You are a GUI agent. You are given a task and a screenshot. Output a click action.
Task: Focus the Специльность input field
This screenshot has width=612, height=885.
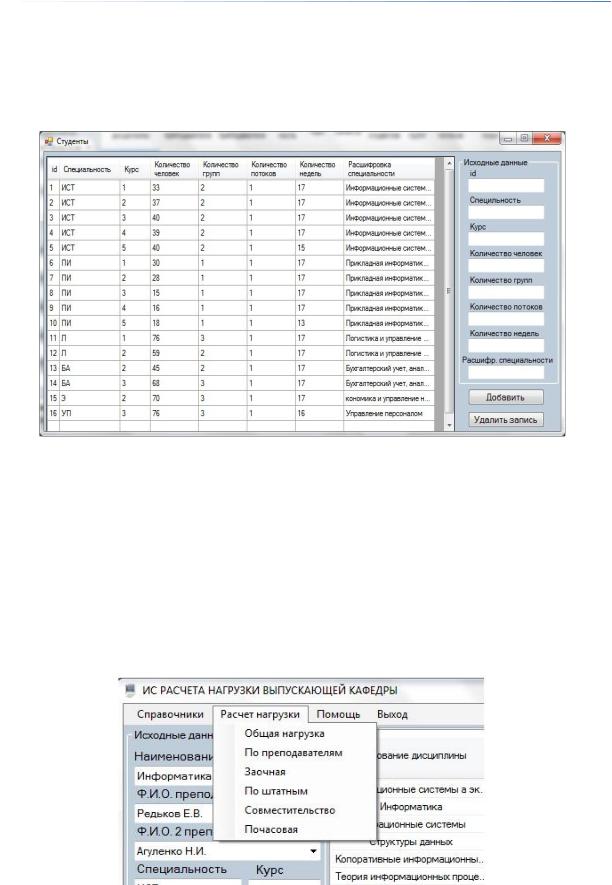506,212
